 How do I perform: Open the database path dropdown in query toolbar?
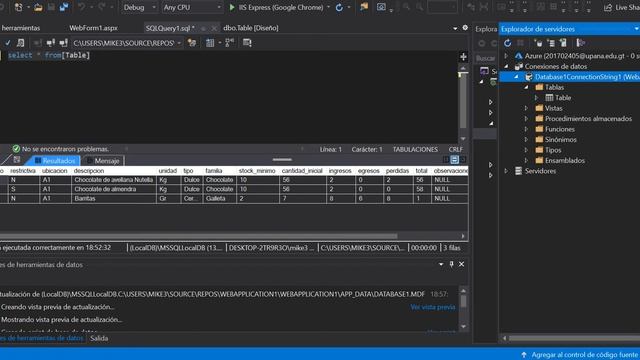click(179, 43)
